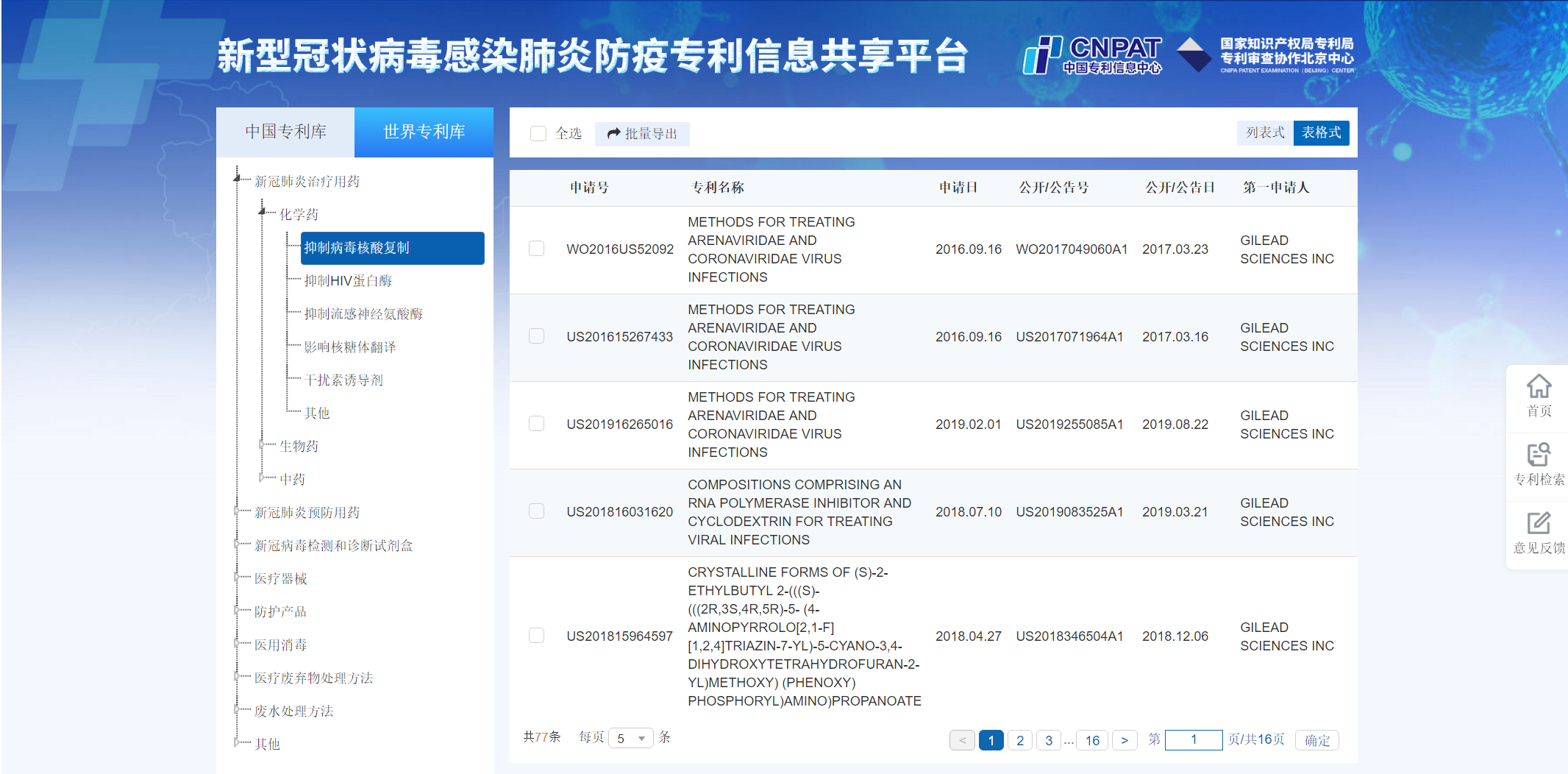1568x774 pixels.
Task: Switch to the 世界专利库 tab
Action: [424, 132]
